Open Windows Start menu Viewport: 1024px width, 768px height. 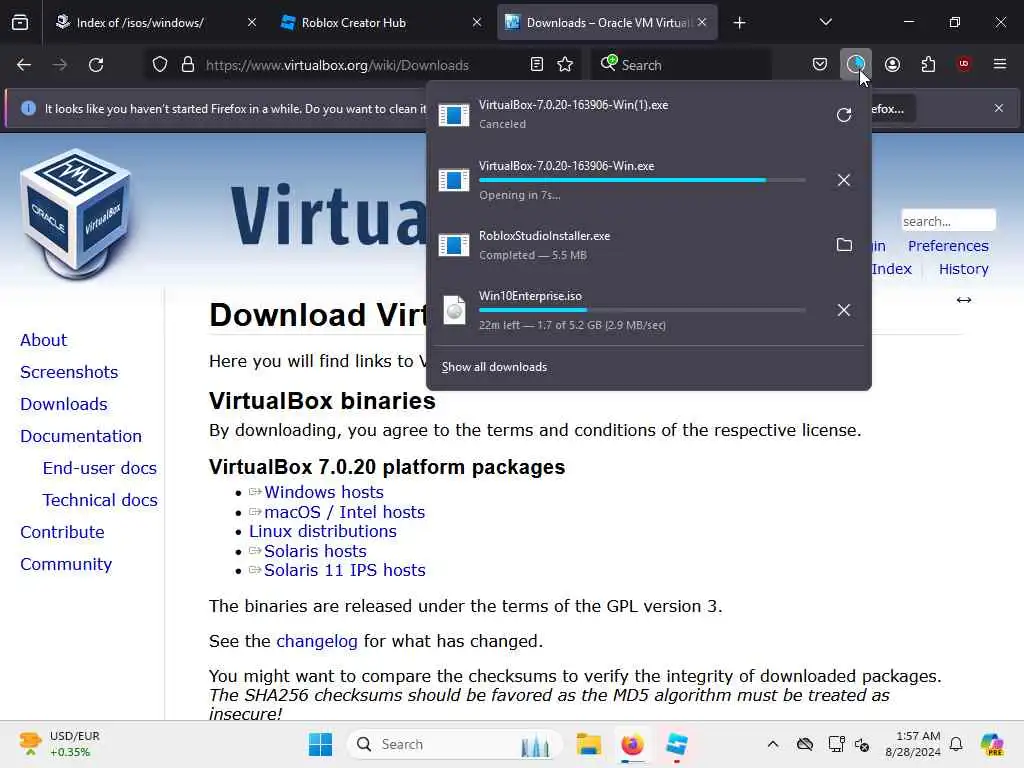click(320, 744)
